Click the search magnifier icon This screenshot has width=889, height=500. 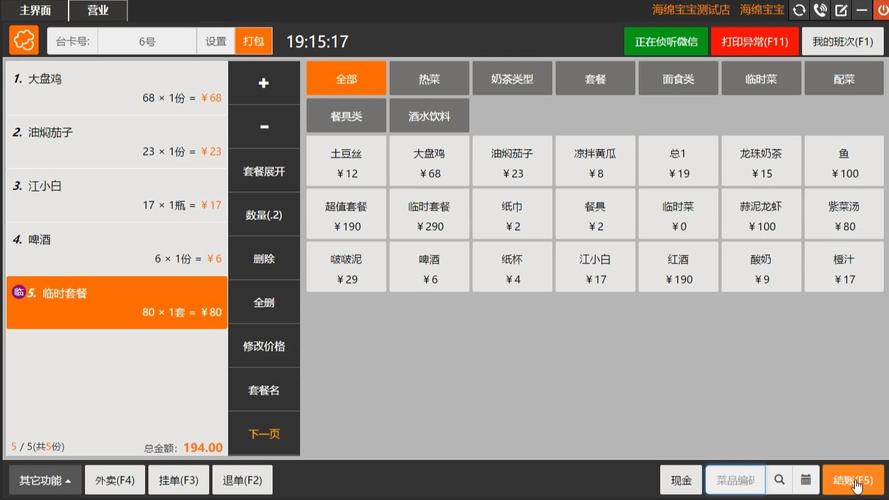click(x=780, y=480)
